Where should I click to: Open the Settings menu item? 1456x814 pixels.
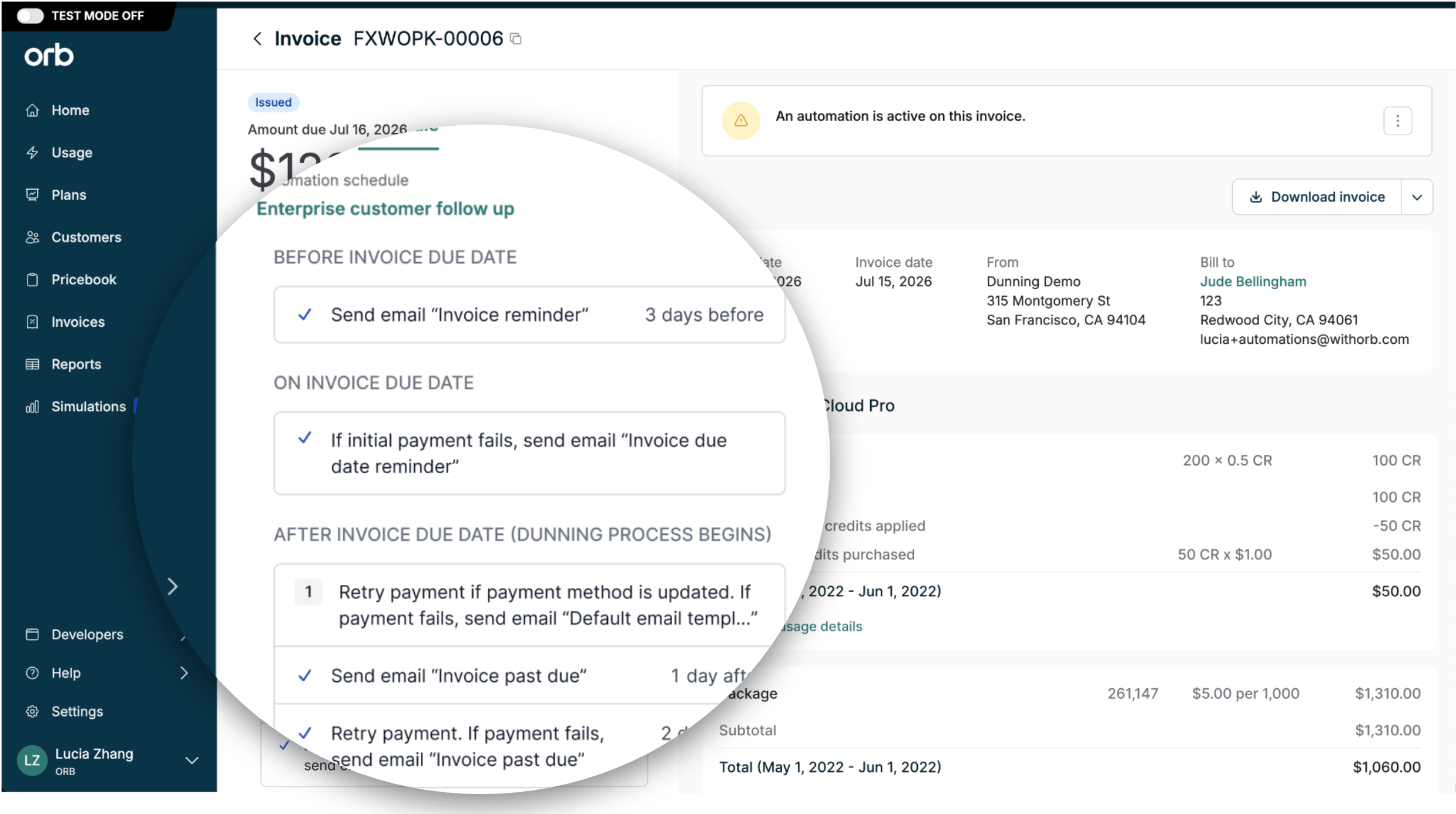[x=77, y=712]
